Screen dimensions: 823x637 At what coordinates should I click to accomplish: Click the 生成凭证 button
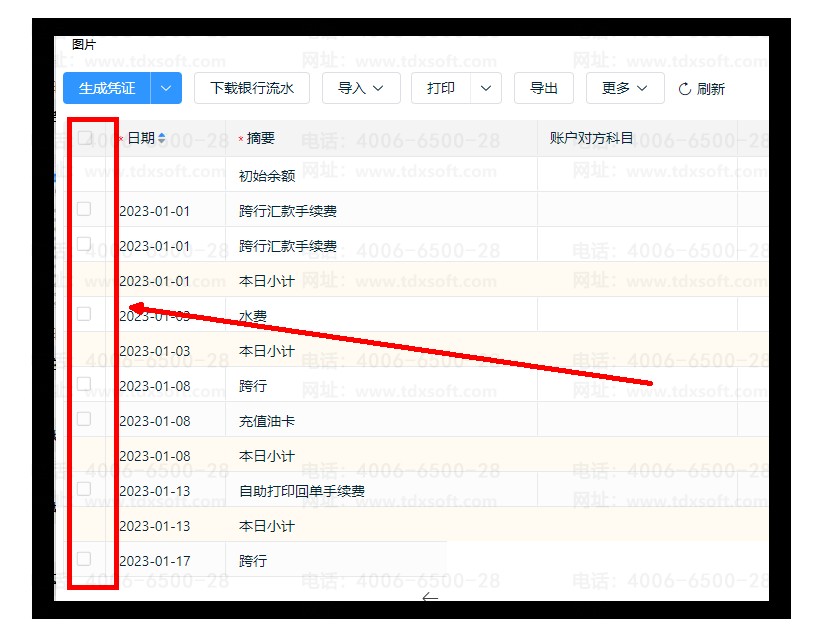107,88
